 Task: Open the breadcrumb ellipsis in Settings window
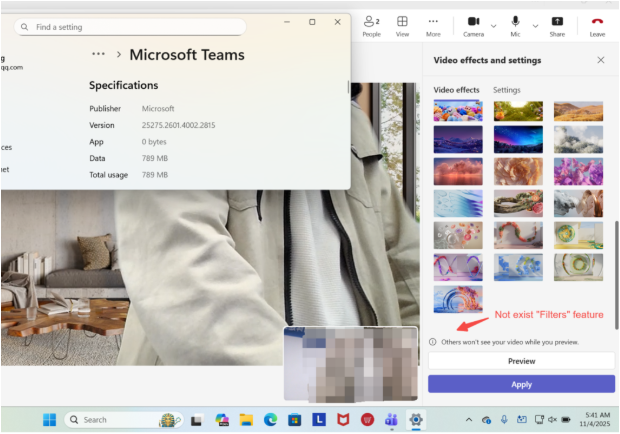[x=98, y=54]
